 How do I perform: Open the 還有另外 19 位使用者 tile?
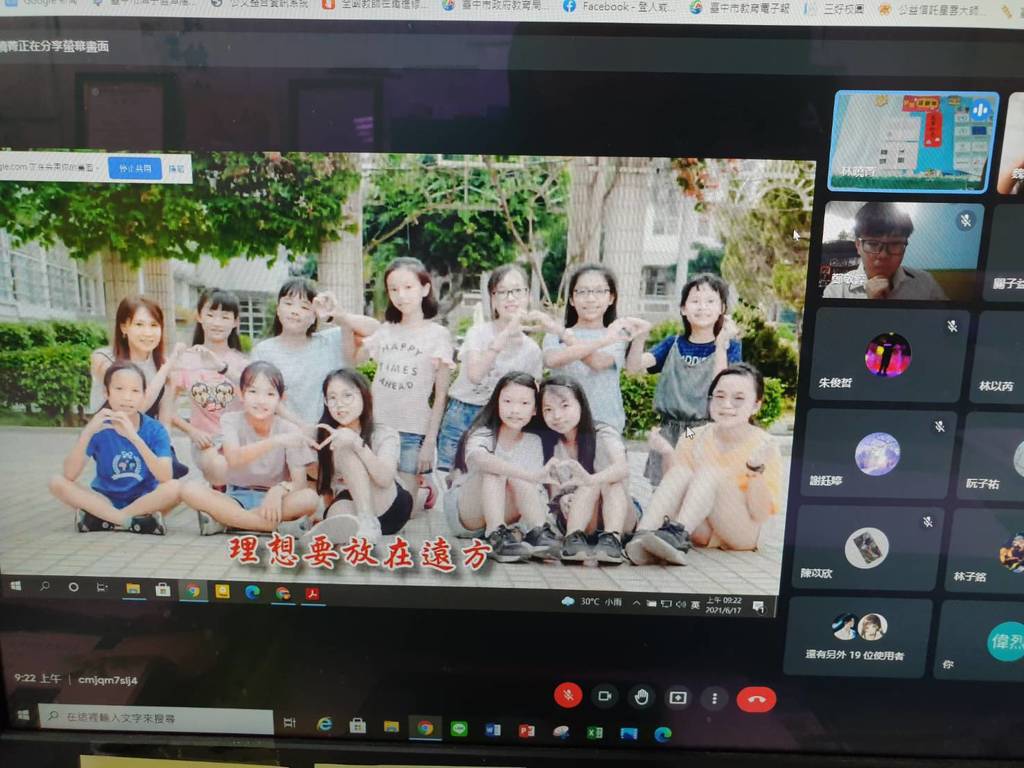857,637
